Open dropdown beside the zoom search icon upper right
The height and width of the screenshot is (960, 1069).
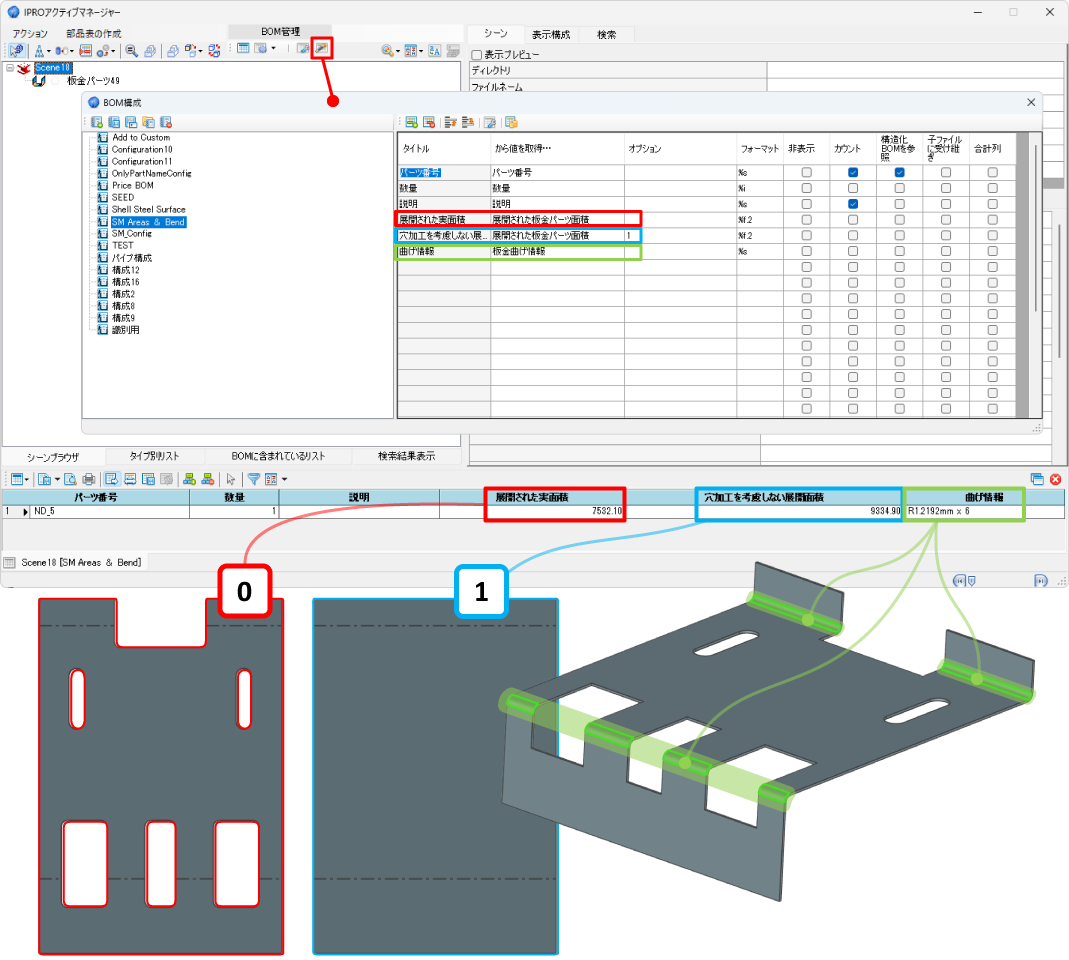coord(397,51)
